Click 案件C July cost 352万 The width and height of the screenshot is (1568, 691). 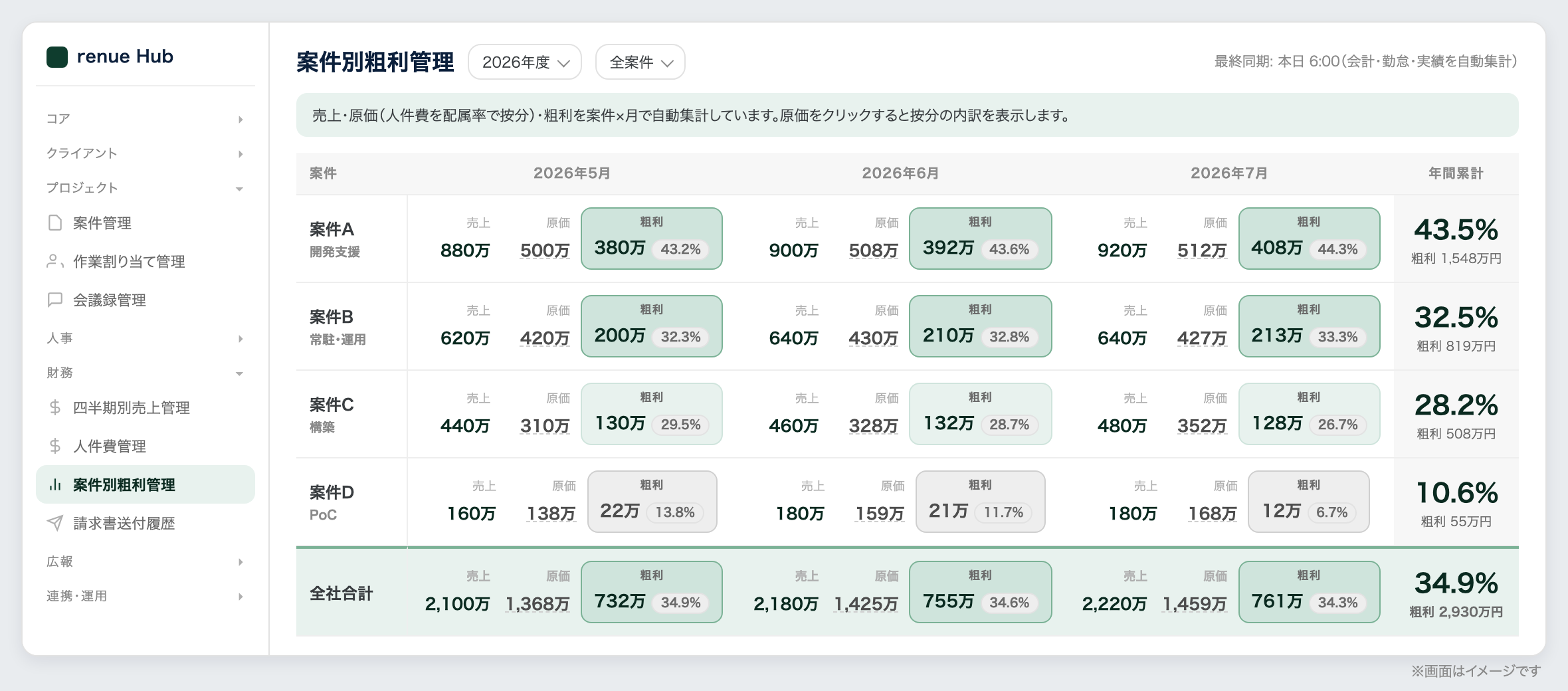click(x=1202, y=426)
